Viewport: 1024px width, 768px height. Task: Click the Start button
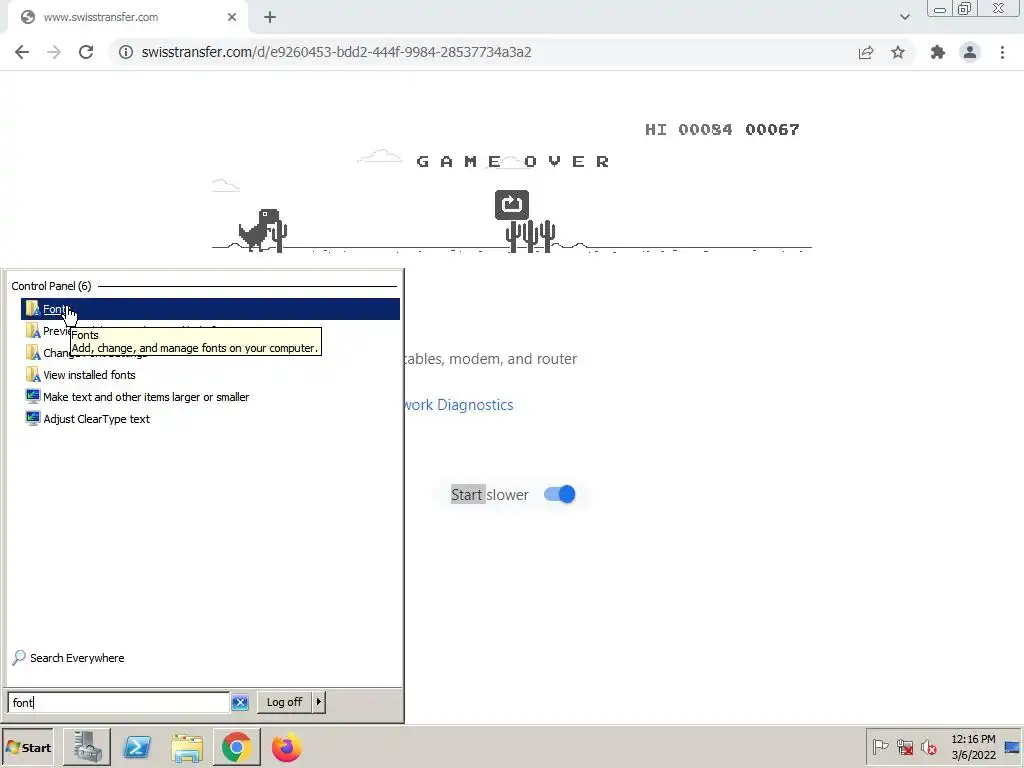point(28,748)
